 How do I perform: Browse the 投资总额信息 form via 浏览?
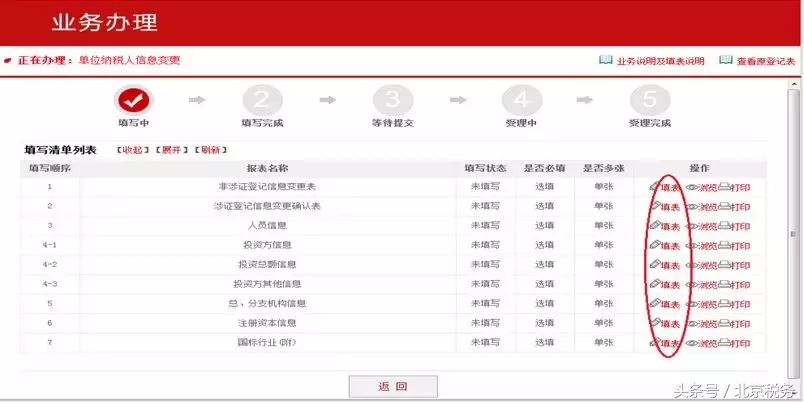click(701, 266)
